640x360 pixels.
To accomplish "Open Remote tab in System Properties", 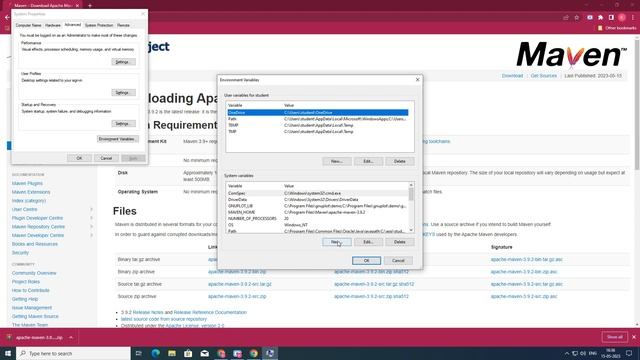I will point(123,25).
